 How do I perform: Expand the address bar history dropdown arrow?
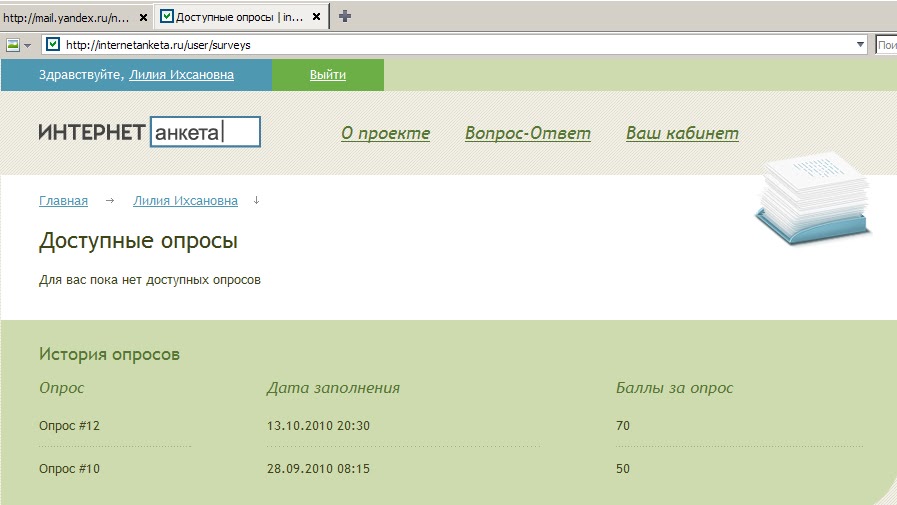click(860, 45)
